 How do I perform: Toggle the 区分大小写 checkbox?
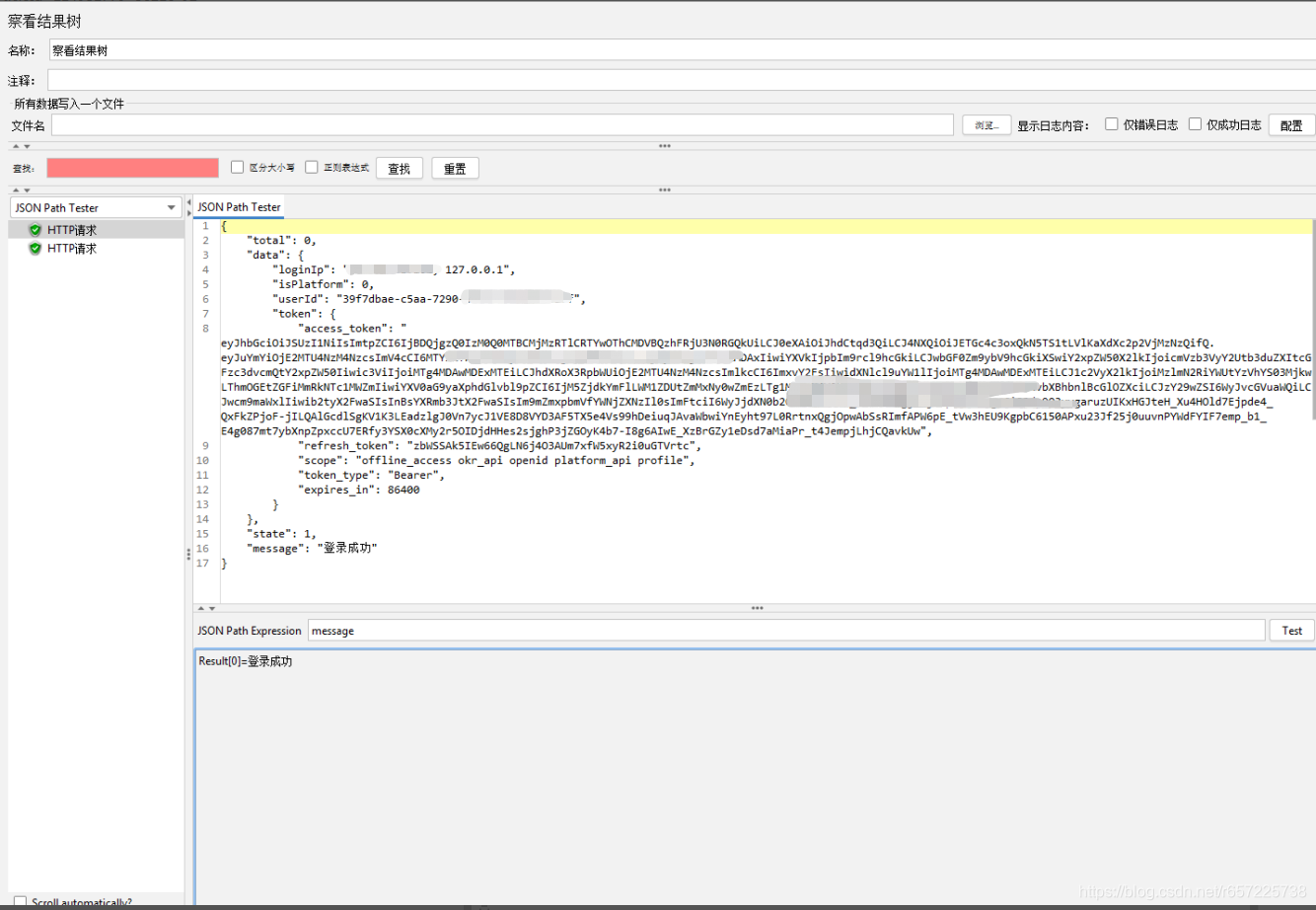pyautogui.click(x=237, y=167)
